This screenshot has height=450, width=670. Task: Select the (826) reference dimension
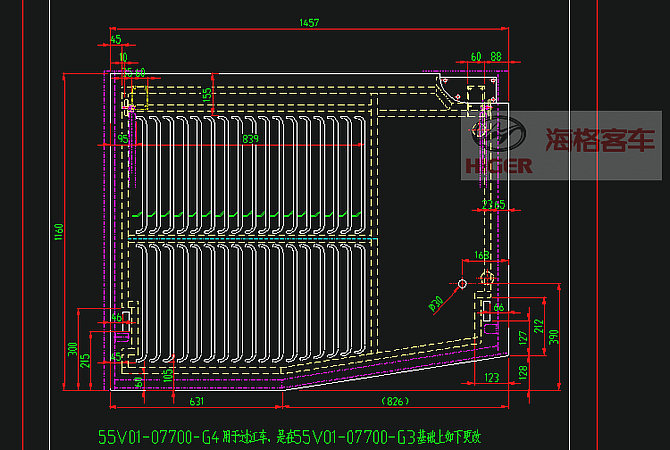pos(396,402)
